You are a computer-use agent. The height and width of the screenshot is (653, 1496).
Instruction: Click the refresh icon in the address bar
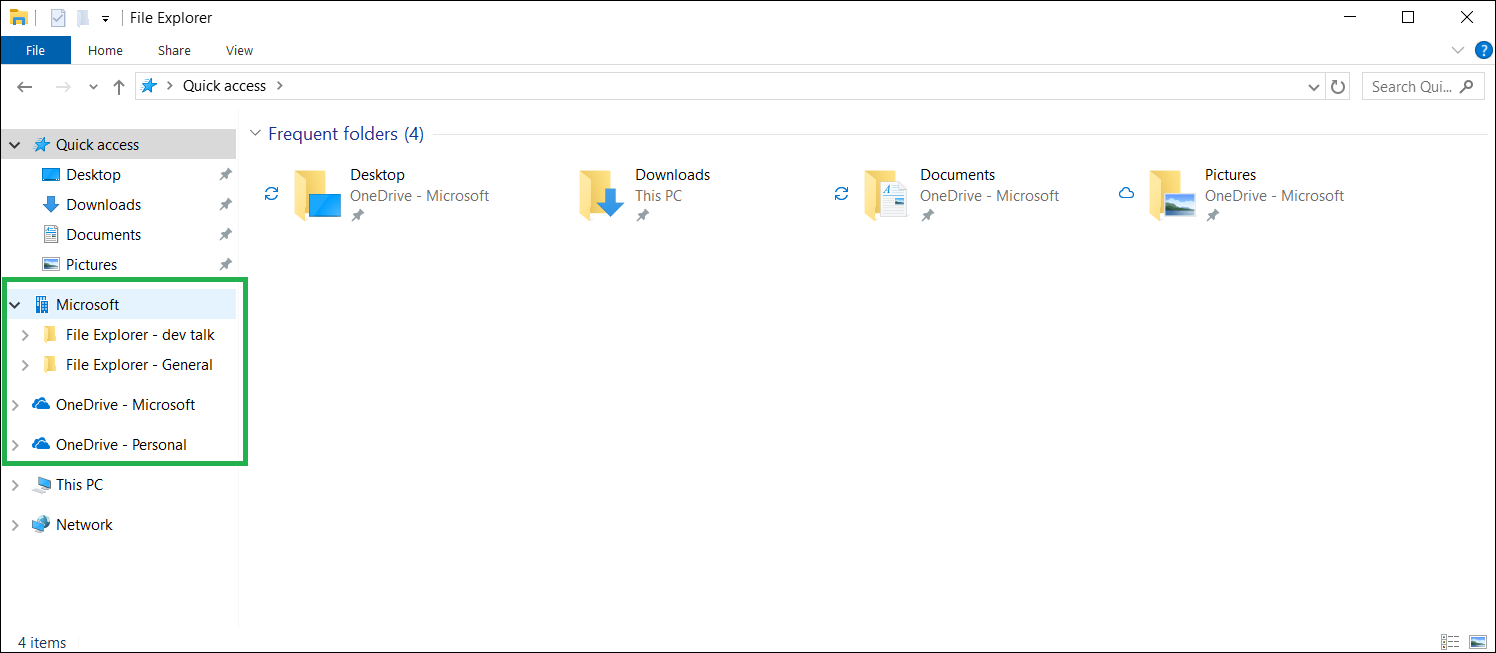tap(1338, 86)
